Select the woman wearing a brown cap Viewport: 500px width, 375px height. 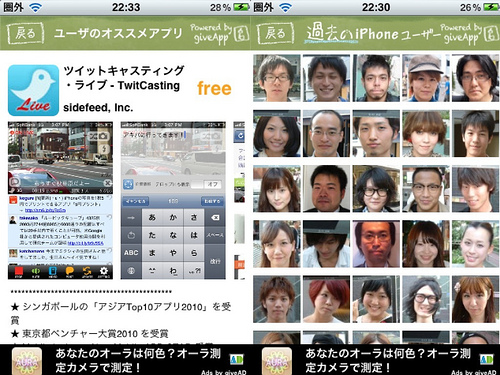425,78
